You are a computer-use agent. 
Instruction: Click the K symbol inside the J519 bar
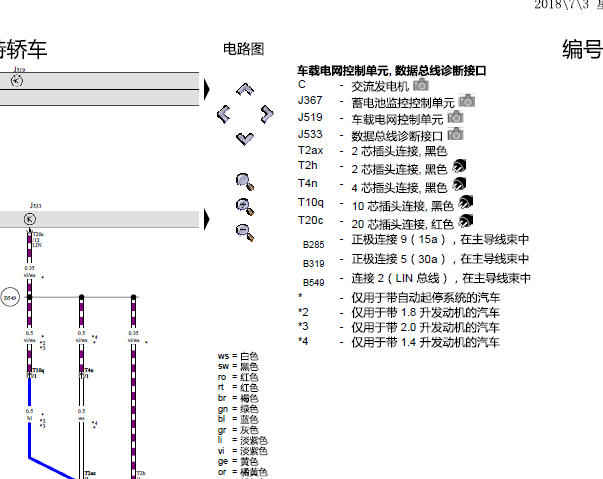17,81
